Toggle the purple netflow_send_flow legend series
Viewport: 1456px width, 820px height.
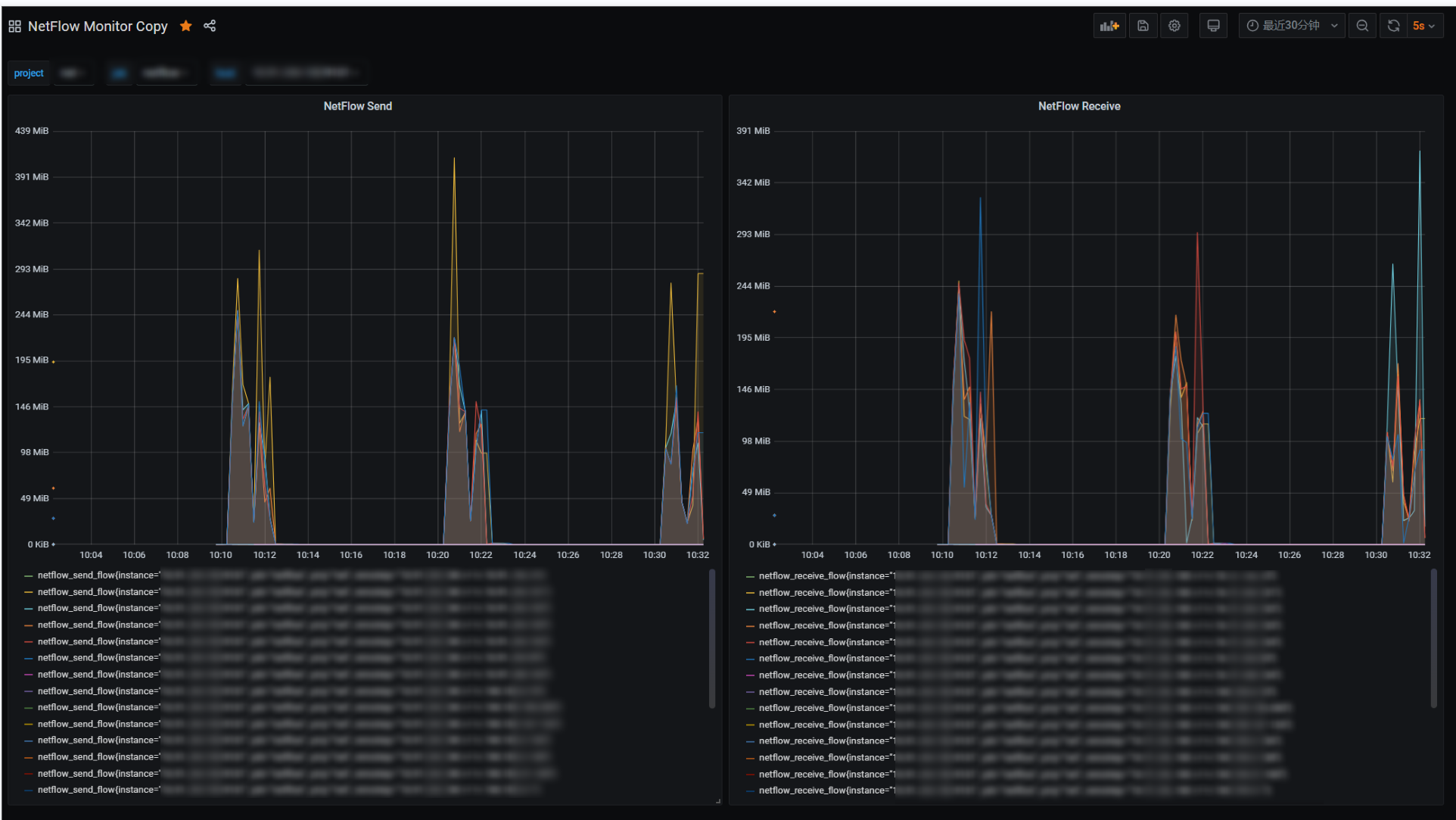(29, 691)
